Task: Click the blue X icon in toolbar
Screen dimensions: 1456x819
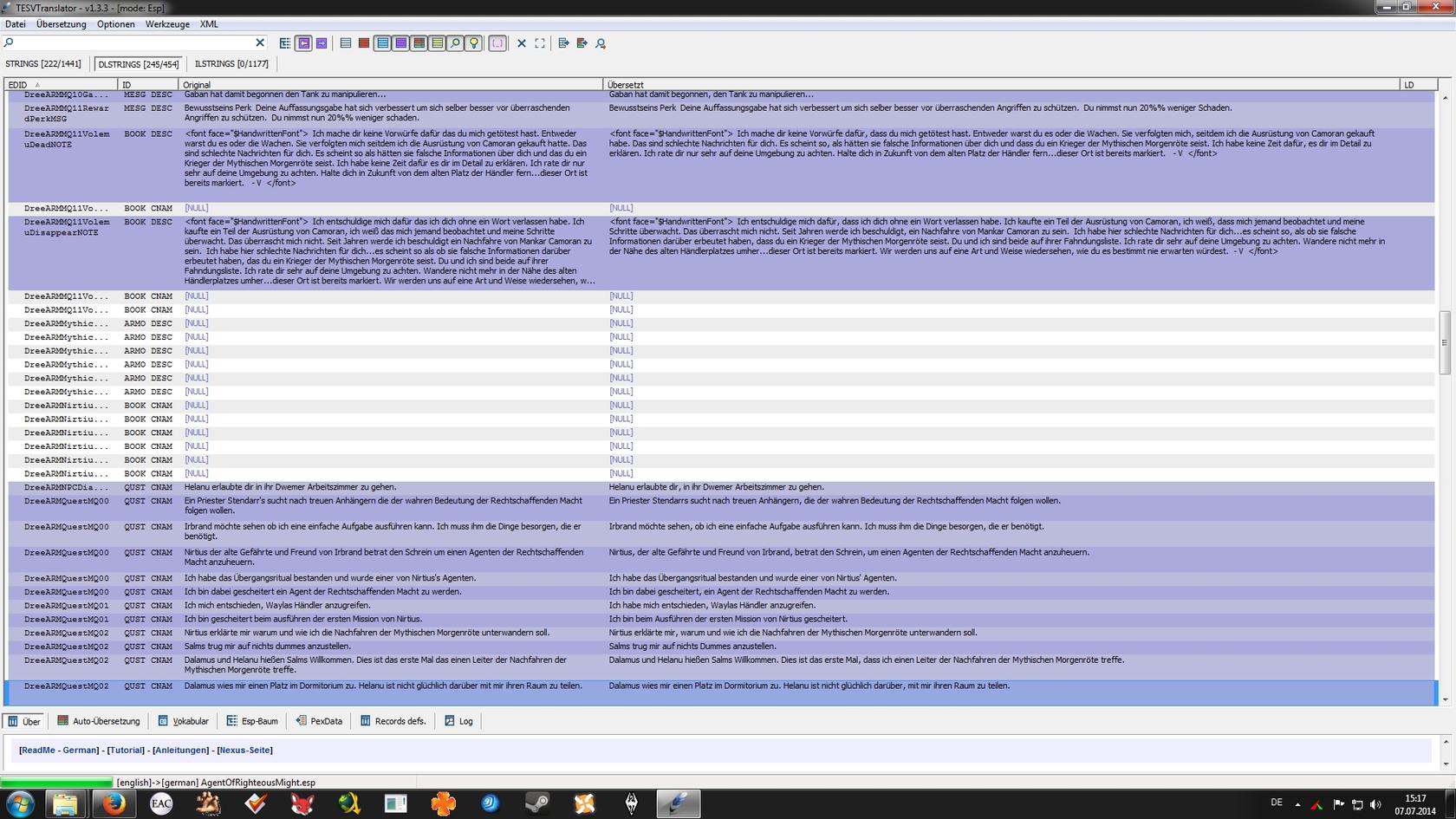Action: [x=522, y=43]
